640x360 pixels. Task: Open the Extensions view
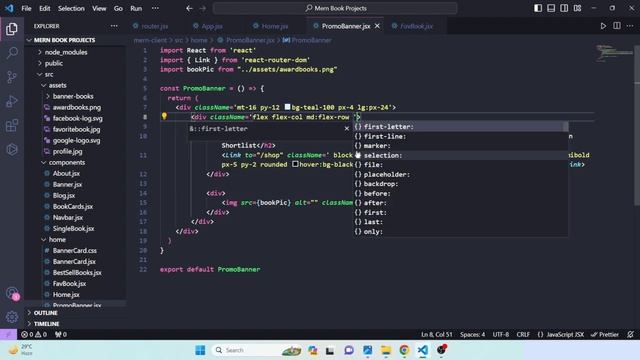[x=12, y=125]
